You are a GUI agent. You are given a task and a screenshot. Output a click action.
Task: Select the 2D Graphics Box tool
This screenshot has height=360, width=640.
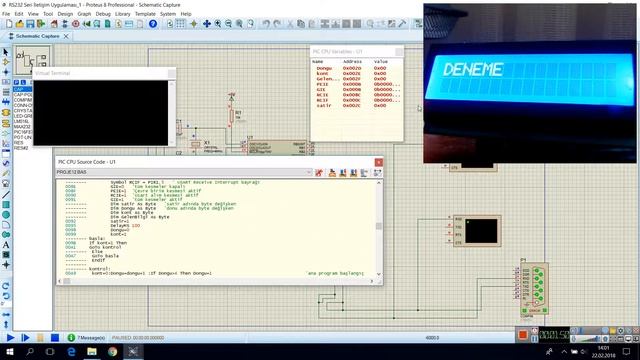6,204
